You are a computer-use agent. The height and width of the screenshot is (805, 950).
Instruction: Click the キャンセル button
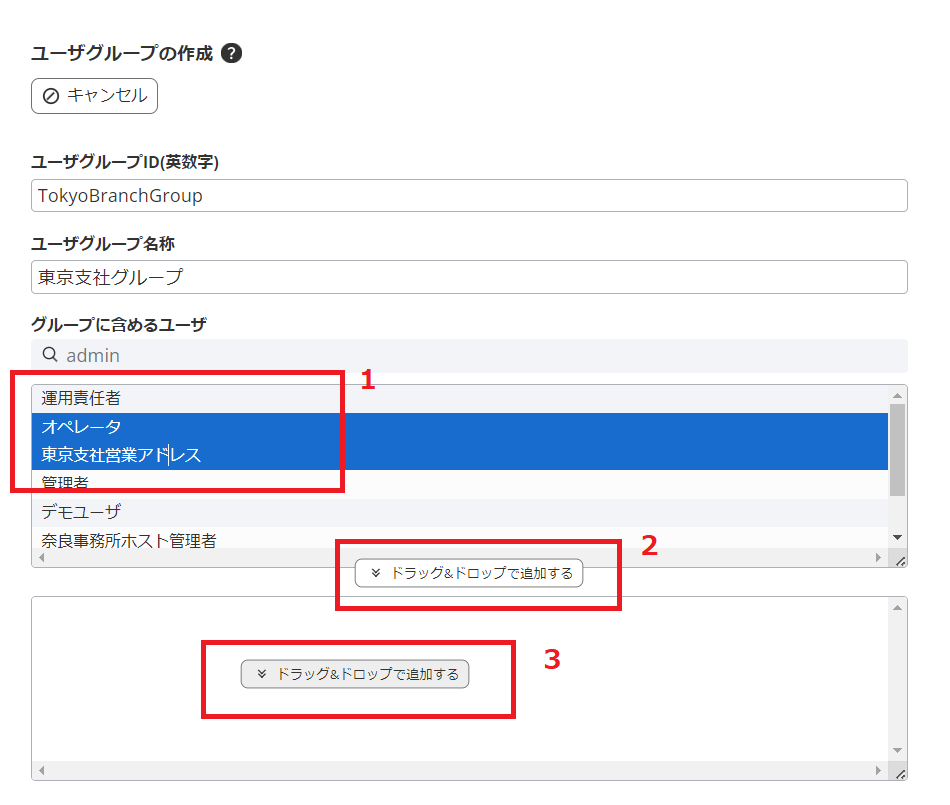pos(95,96)
